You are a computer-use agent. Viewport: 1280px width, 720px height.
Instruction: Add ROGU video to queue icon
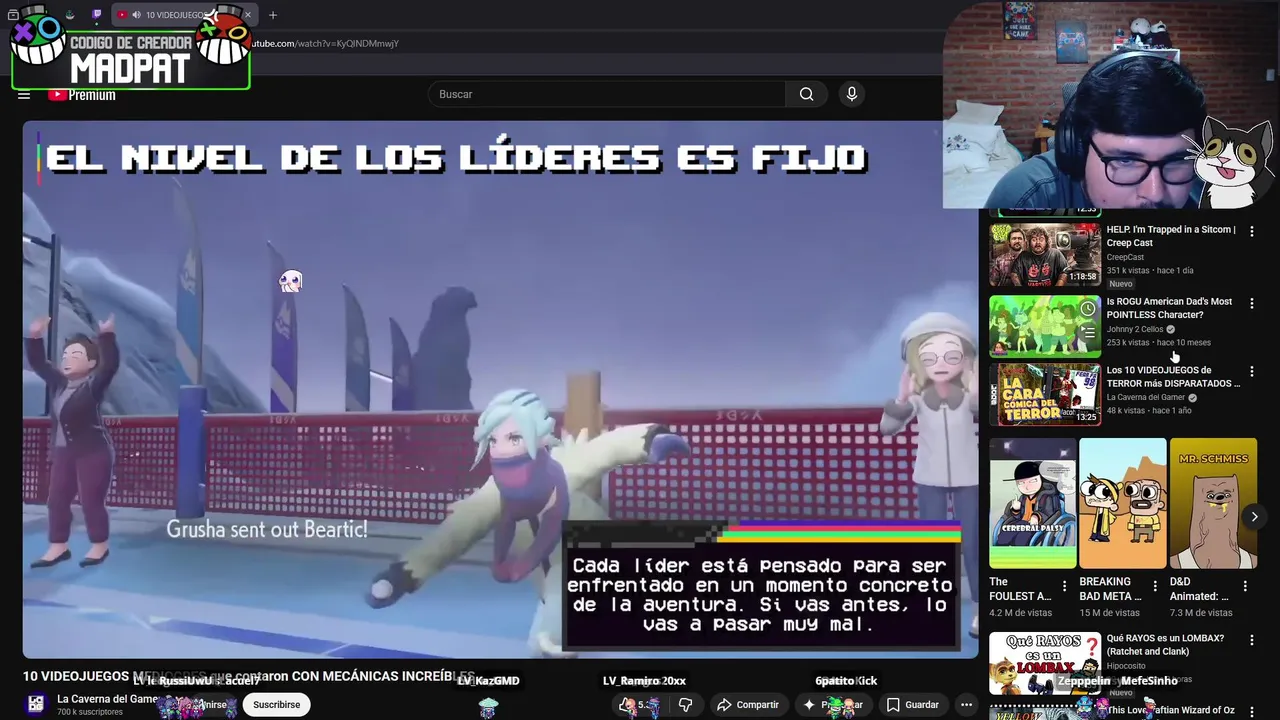pyautogui.click(x=1087, y=332)
